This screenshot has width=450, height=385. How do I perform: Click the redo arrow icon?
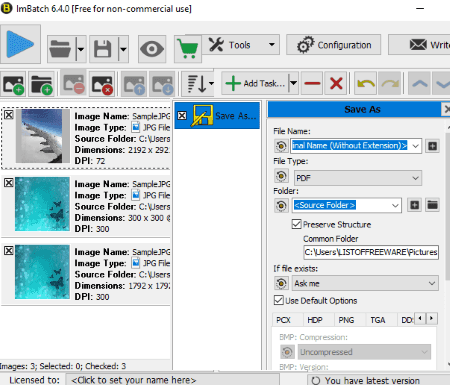click(x=389, y=83)
